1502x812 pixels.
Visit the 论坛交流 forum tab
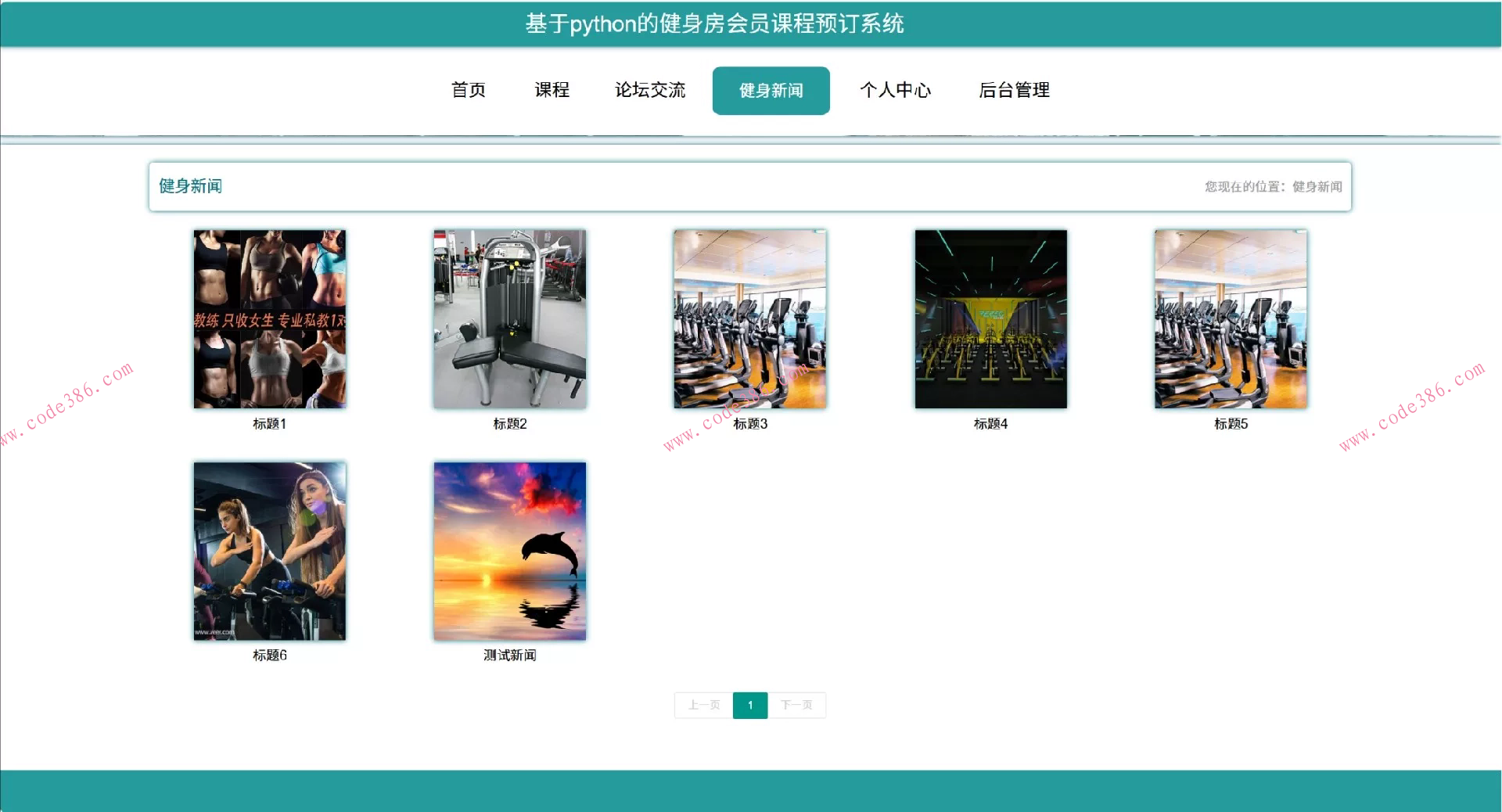point(650,91)
